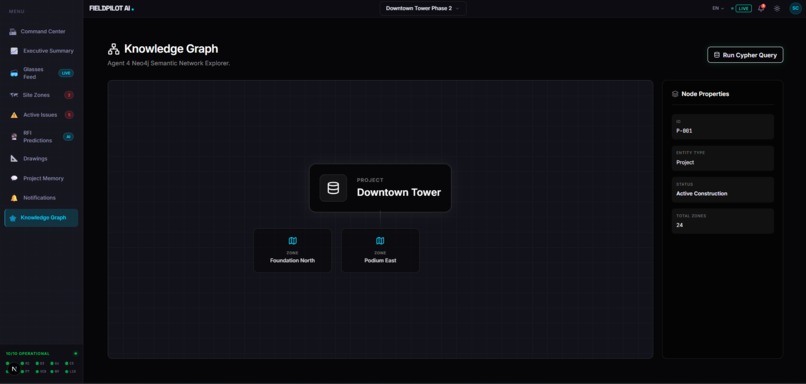Open the notification bell in top bar
This screenshot has width=806, height=384.
click(x=761, y=8)
